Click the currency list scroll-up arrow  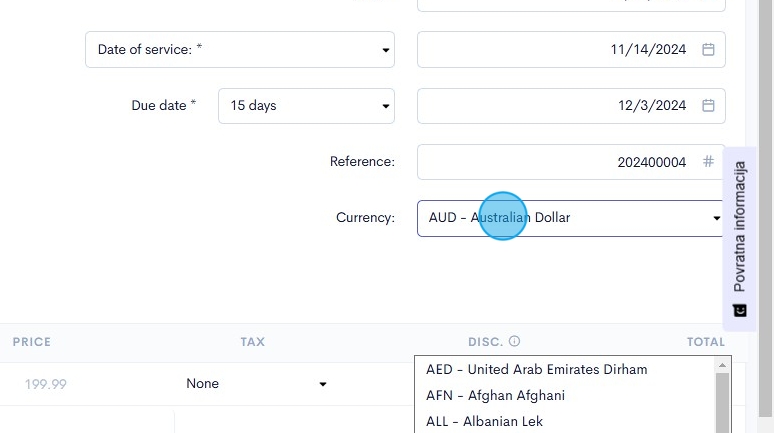click(722, 366)
